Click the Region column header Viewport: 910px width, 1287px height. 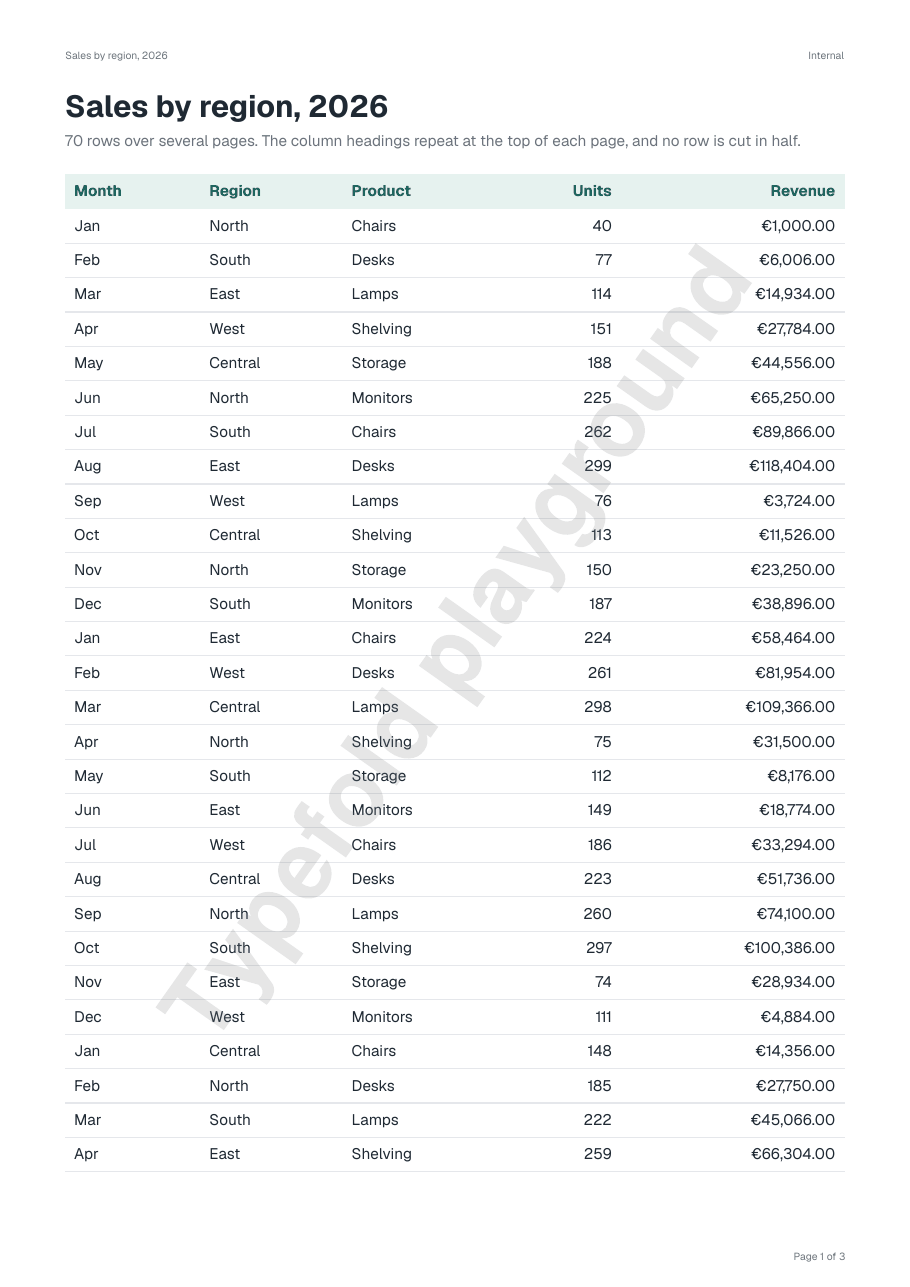coord(235,191)
